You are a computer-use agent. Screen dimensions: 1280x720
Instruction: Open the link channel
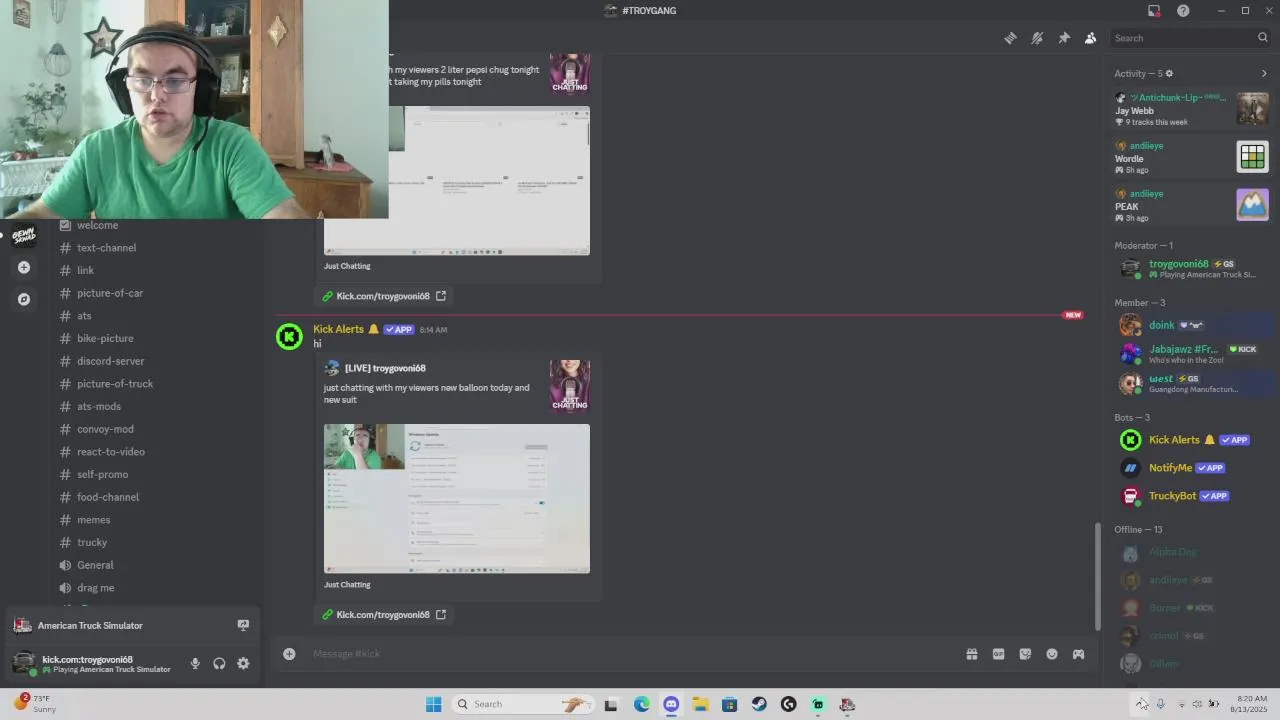click(85, 270)
